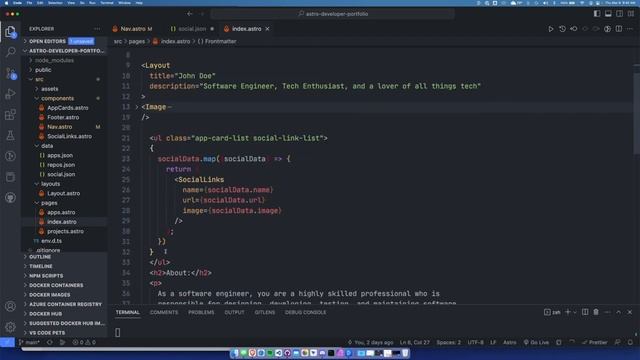Expand the public folder

[x=43, y=70]
